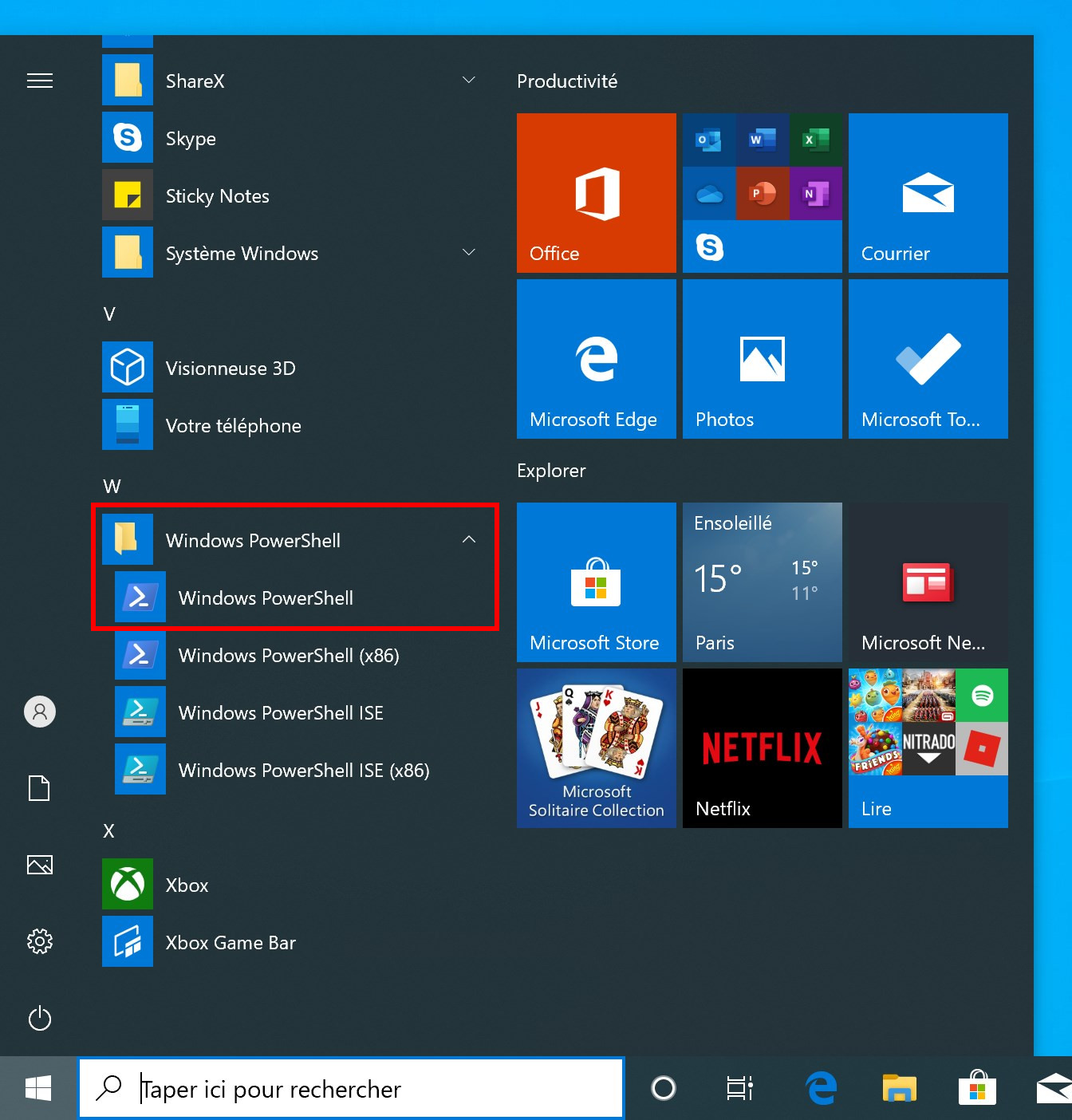Viewport: 1072px width, 1120px height.
Task: Open Sticky Notes app icon
Action: [128, 195]
